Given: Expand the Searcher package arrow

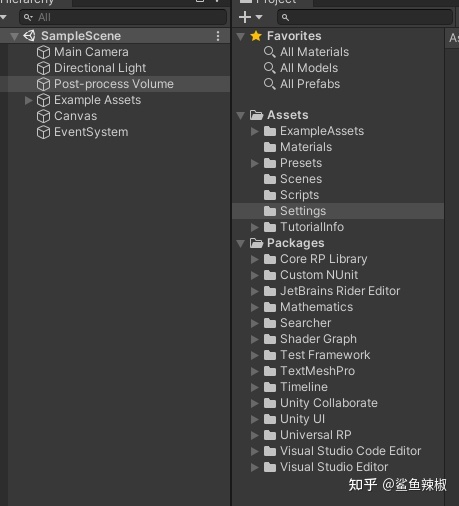Looking at the screenshot, I should 255,323.
